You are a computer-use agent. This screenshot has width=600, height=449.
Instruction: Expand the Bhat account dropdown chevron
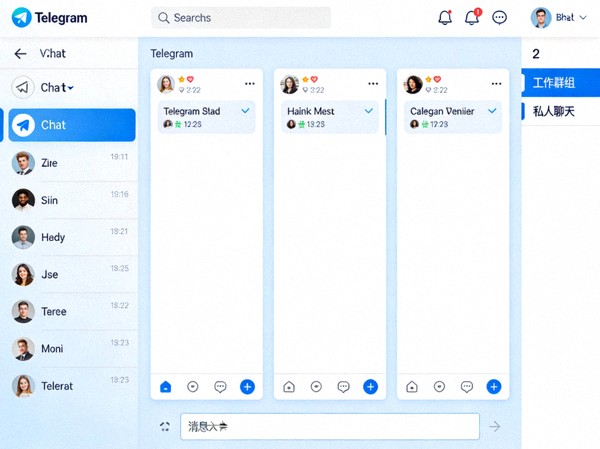[583, 18]
